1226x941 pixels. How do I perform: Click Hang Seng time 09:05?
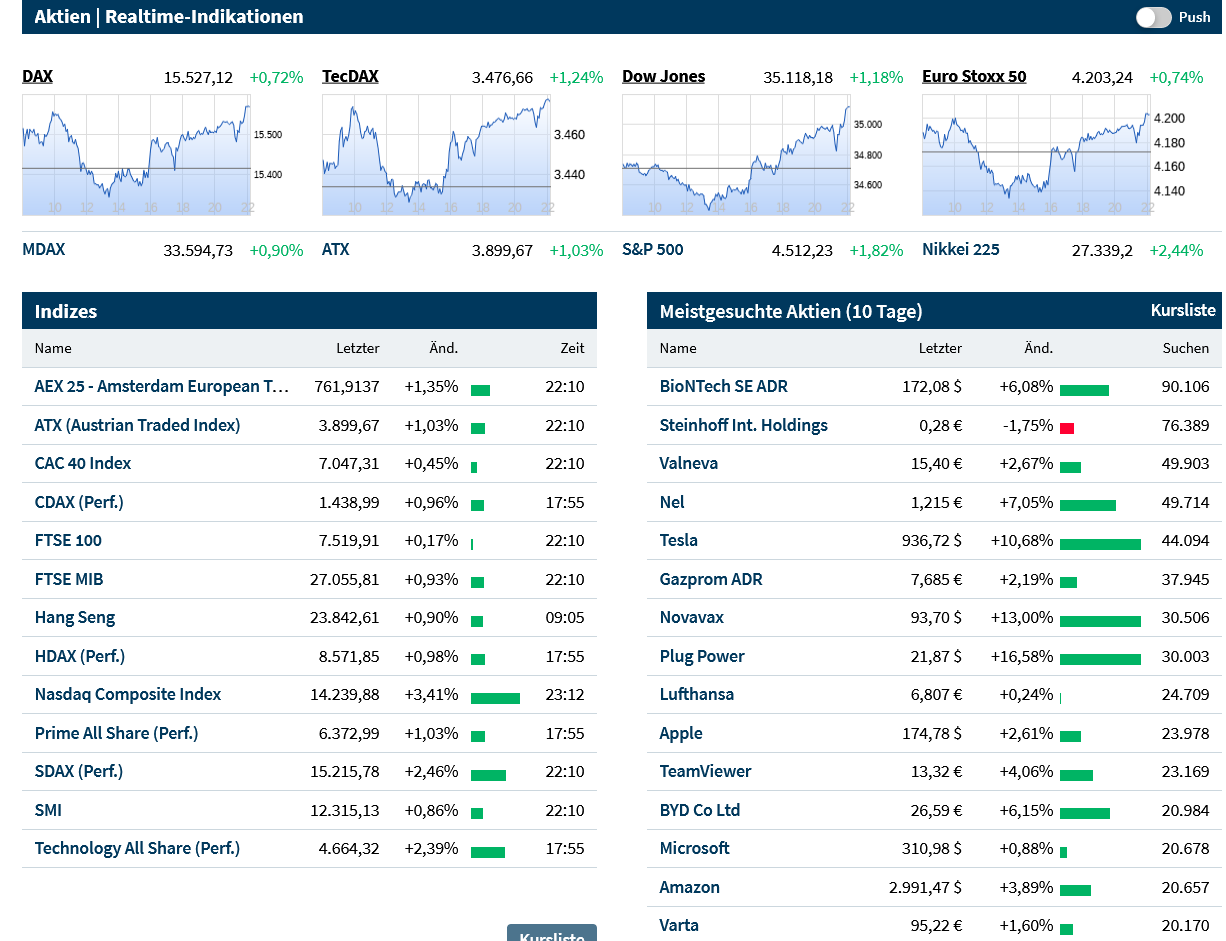(x=565, y=618)
